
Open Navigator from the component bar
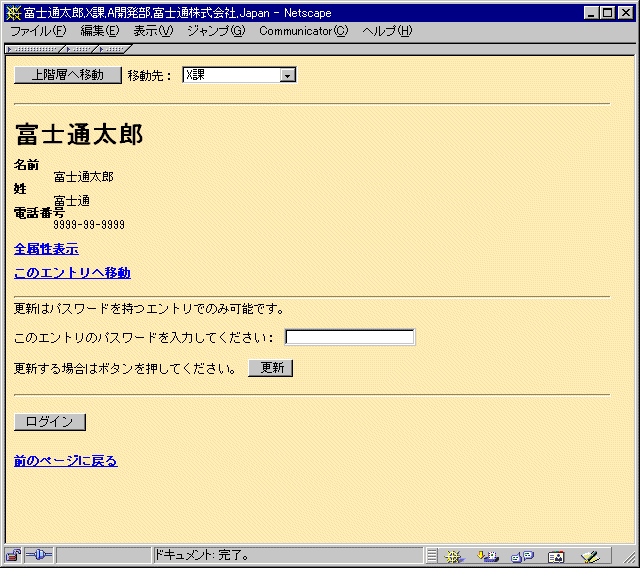(454, 556)
